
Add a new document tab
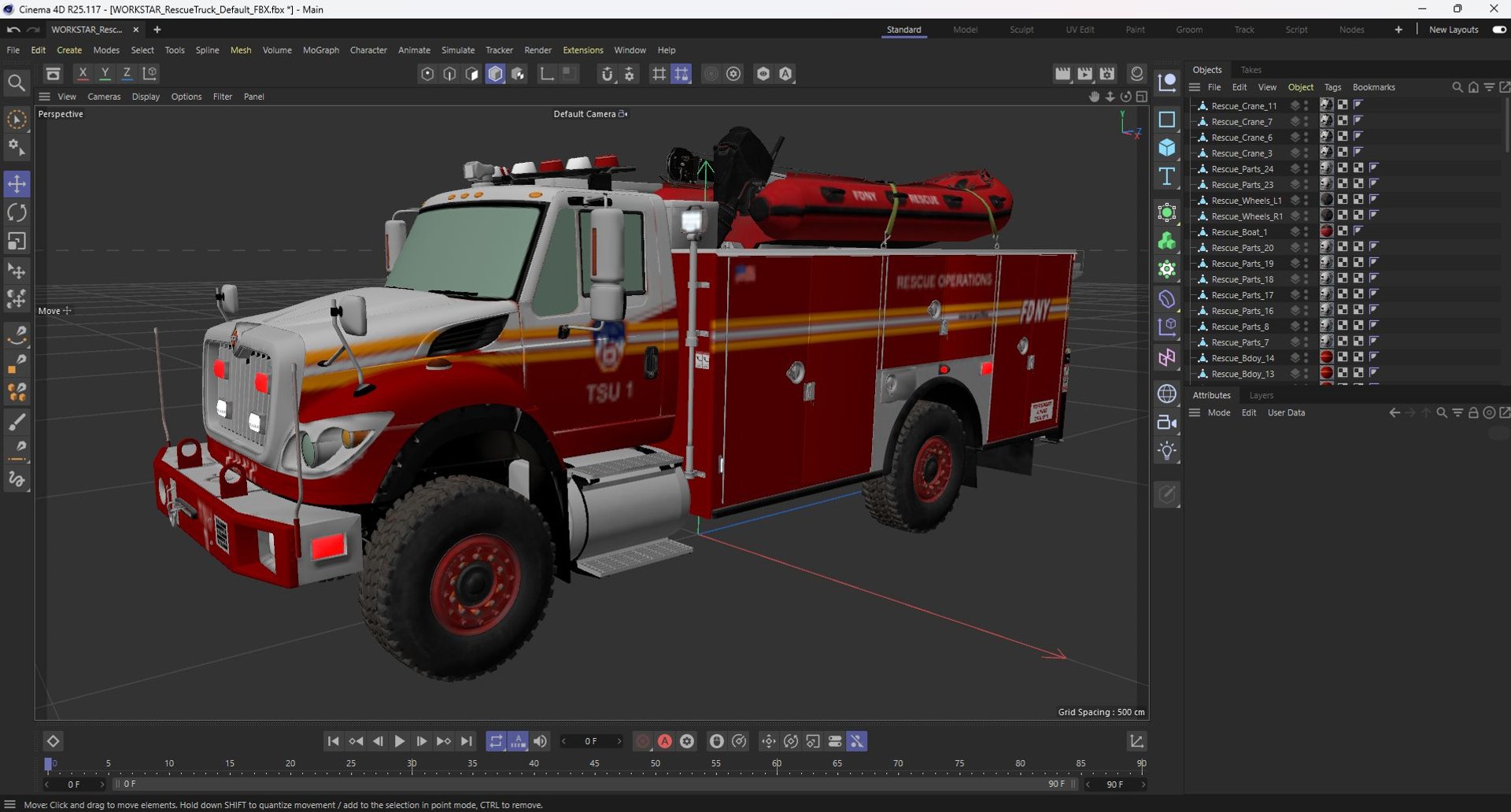click(x=157, y=30)
